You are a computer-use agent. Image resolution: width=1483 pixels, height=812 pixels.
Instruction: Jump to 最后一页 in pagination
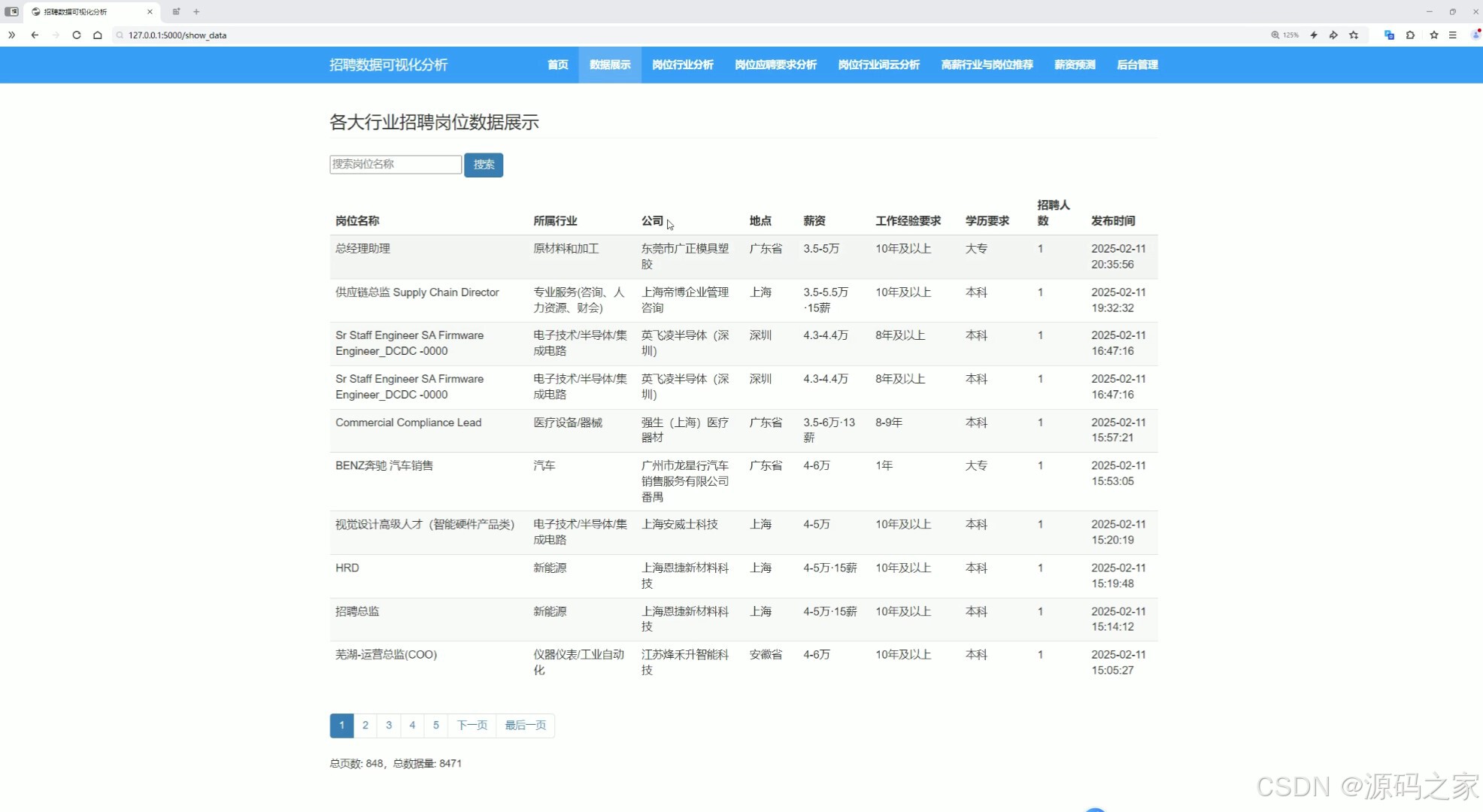point(525,725)
